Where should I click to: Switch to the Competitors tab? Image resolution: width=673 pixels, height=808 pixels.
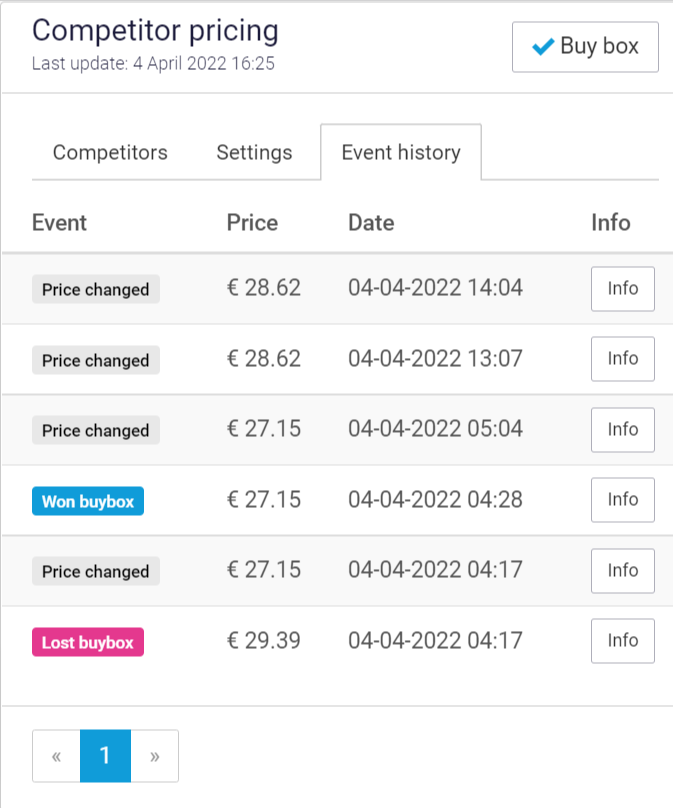coord(110,153)
